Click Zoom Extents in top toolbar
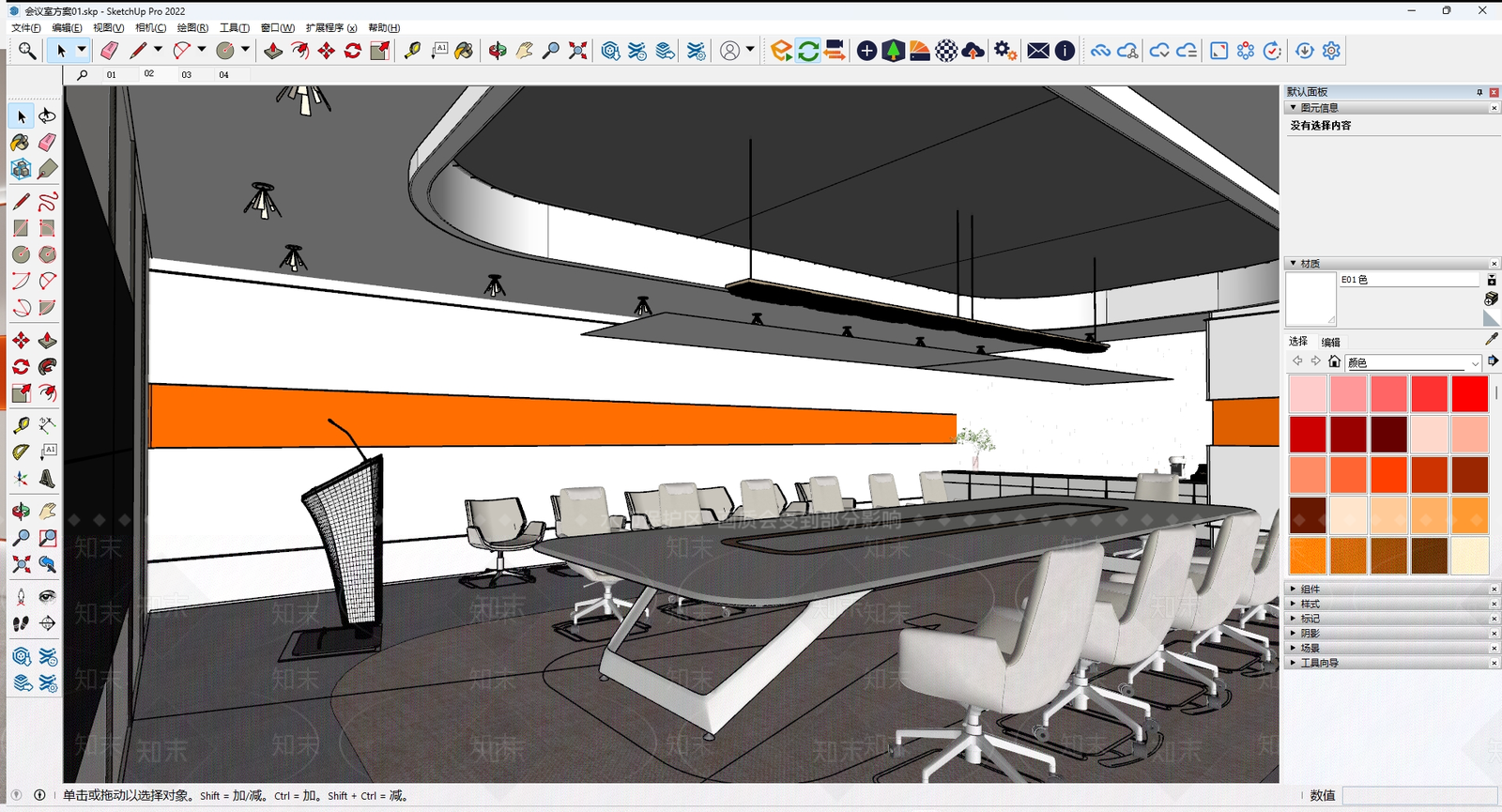The width and height of the screenshot is (1502, 812). [578, 51]
